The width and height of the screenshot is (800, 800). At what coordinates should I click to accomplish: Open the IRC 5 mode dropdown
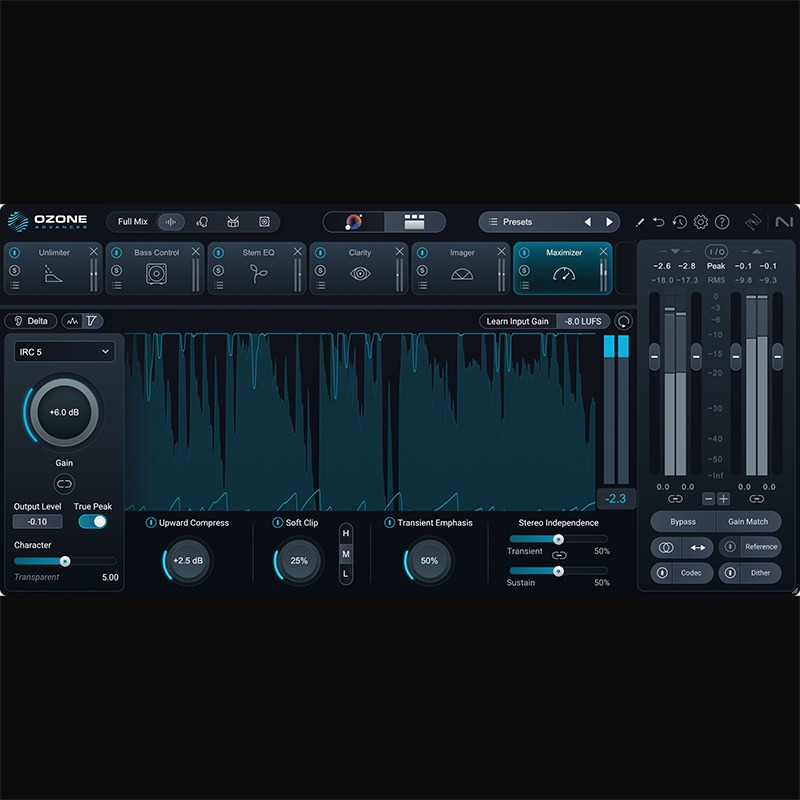64,352
